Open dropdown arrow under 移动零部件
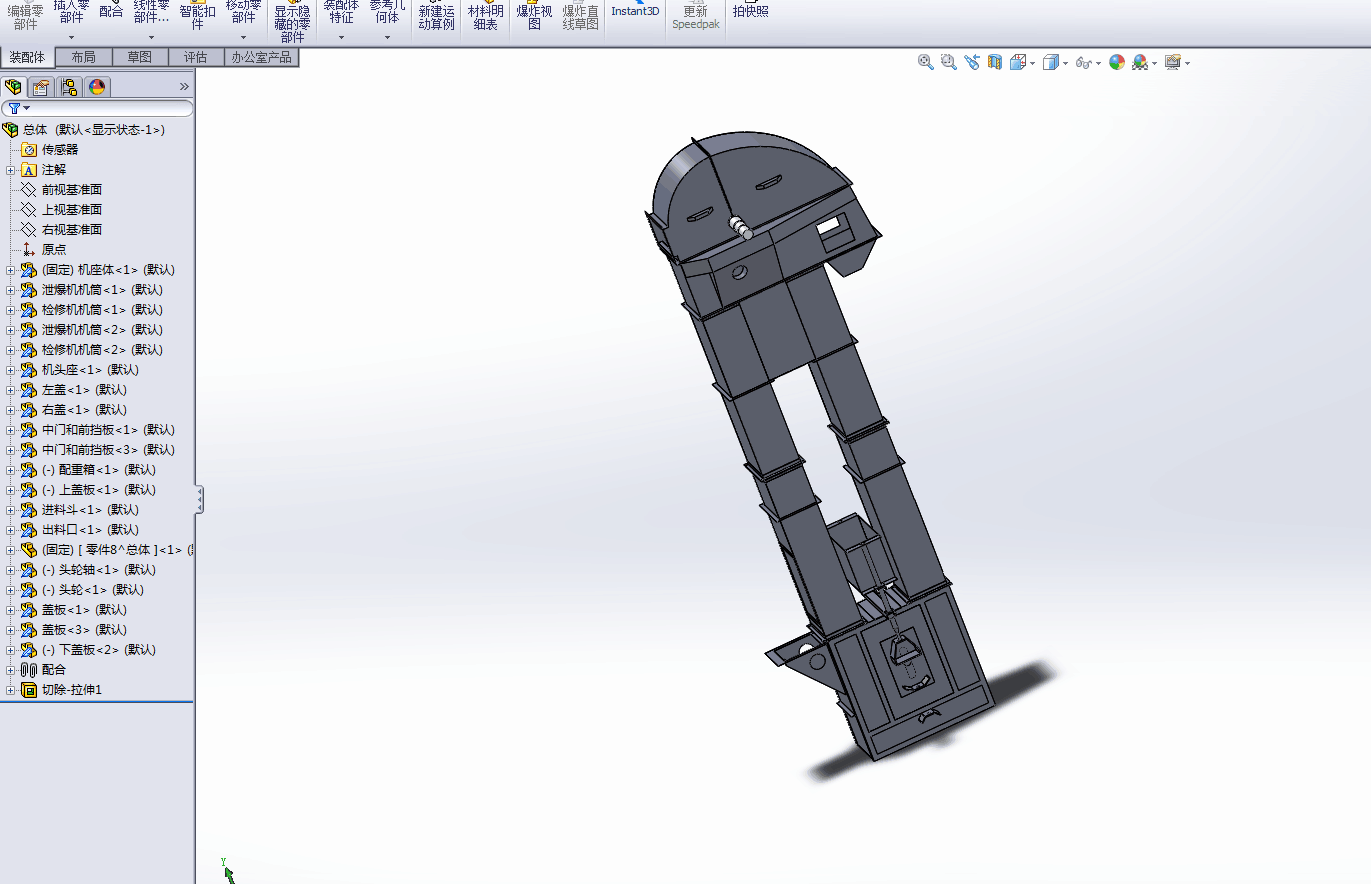 (244, 38)
